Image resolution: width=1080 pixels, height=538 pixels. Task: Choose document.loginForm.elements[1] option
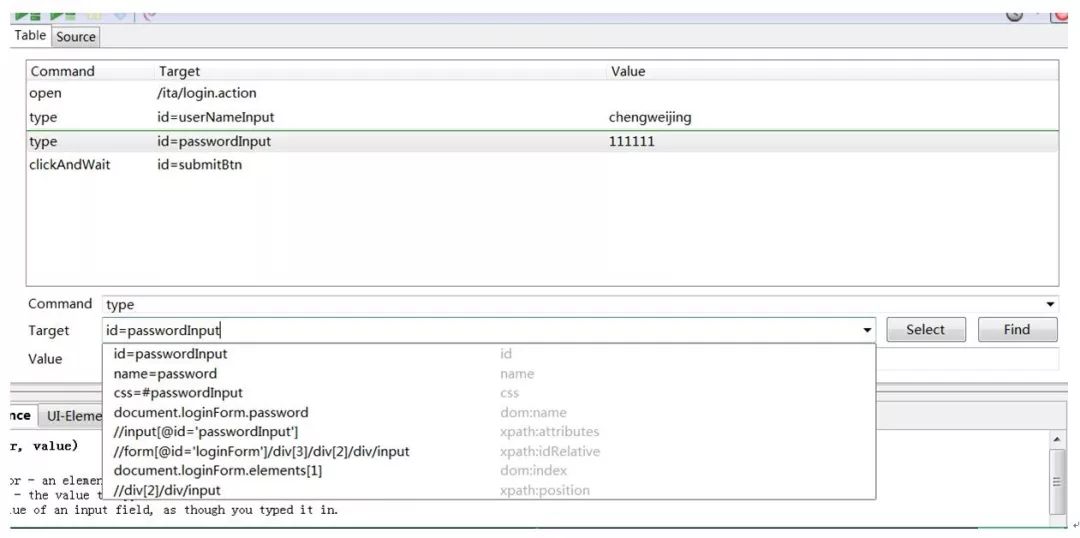click(489, 471)
